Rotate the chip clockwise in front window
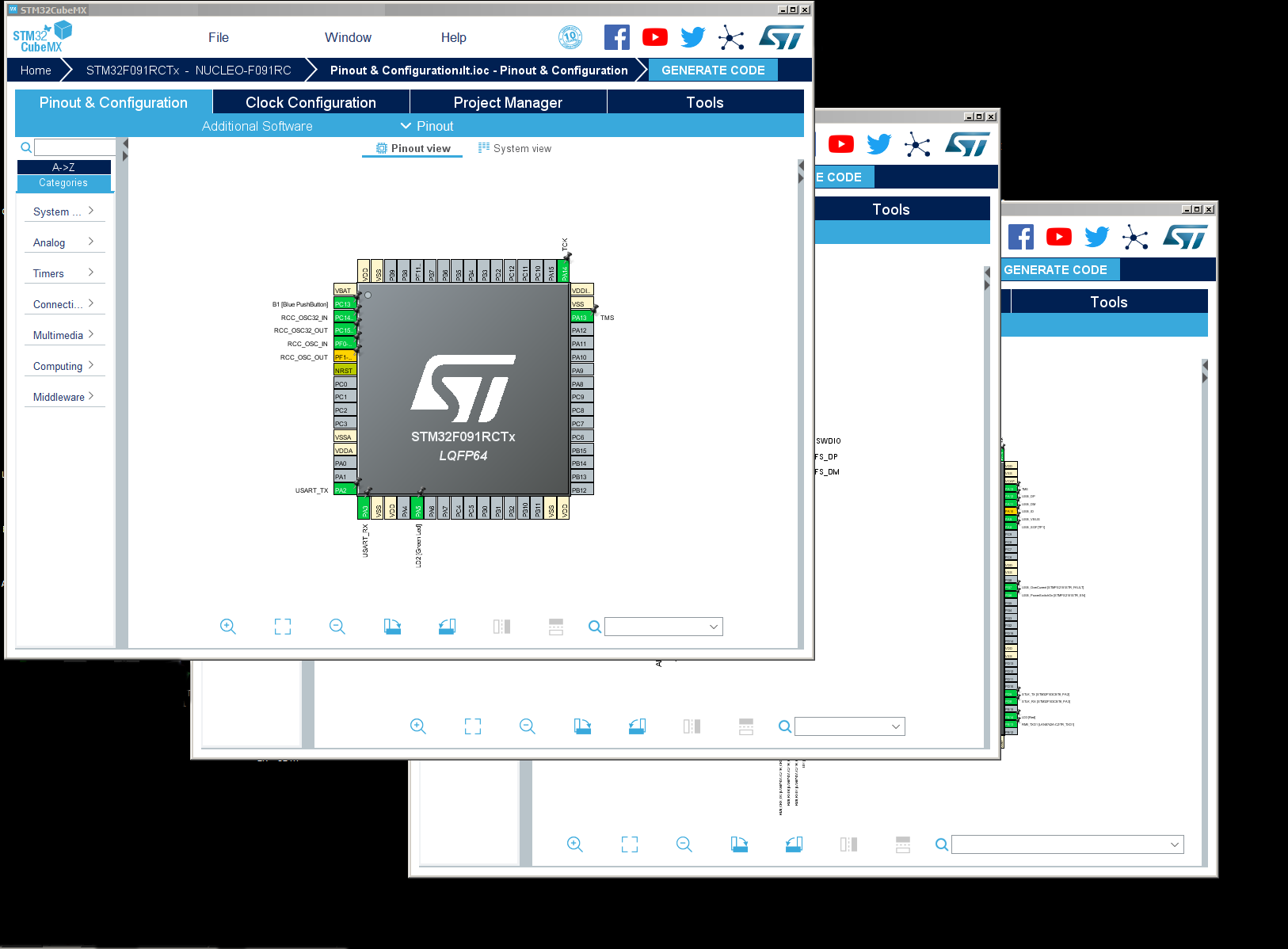This screenshot has height=949, width=1288. pyautogui.click(x=392, y=627)
